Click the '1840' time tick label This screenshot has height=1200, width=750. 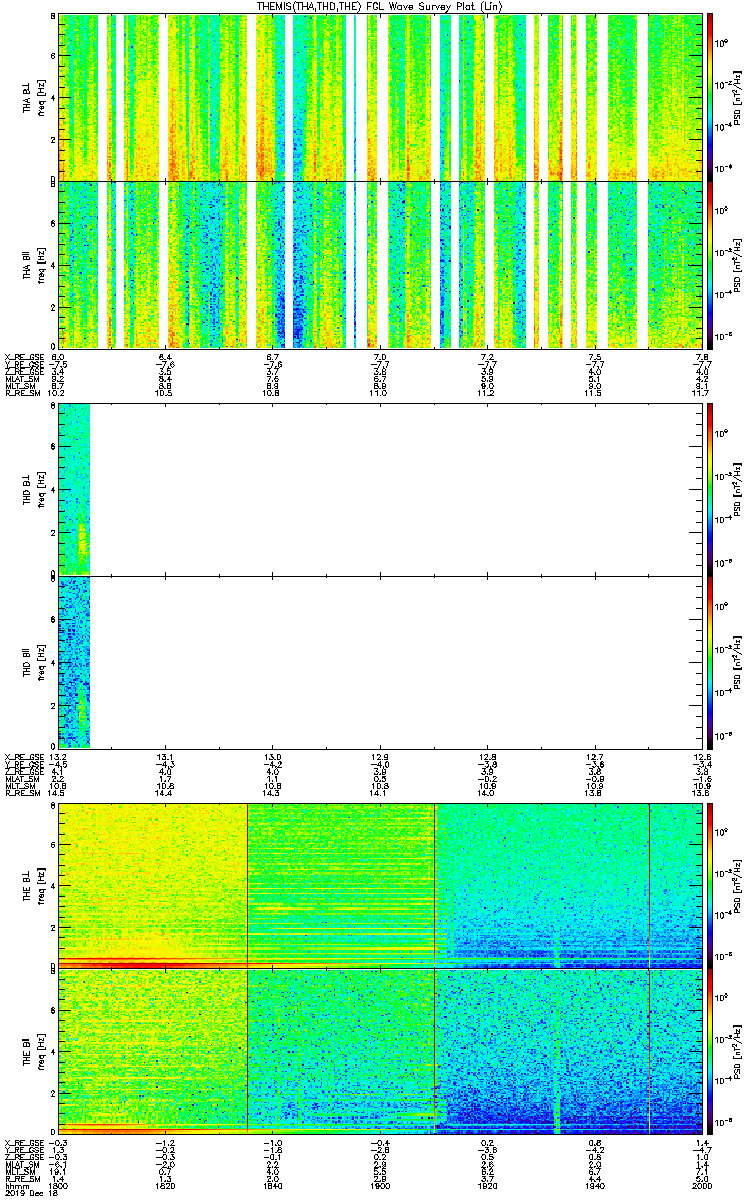tap(273, 1184)
